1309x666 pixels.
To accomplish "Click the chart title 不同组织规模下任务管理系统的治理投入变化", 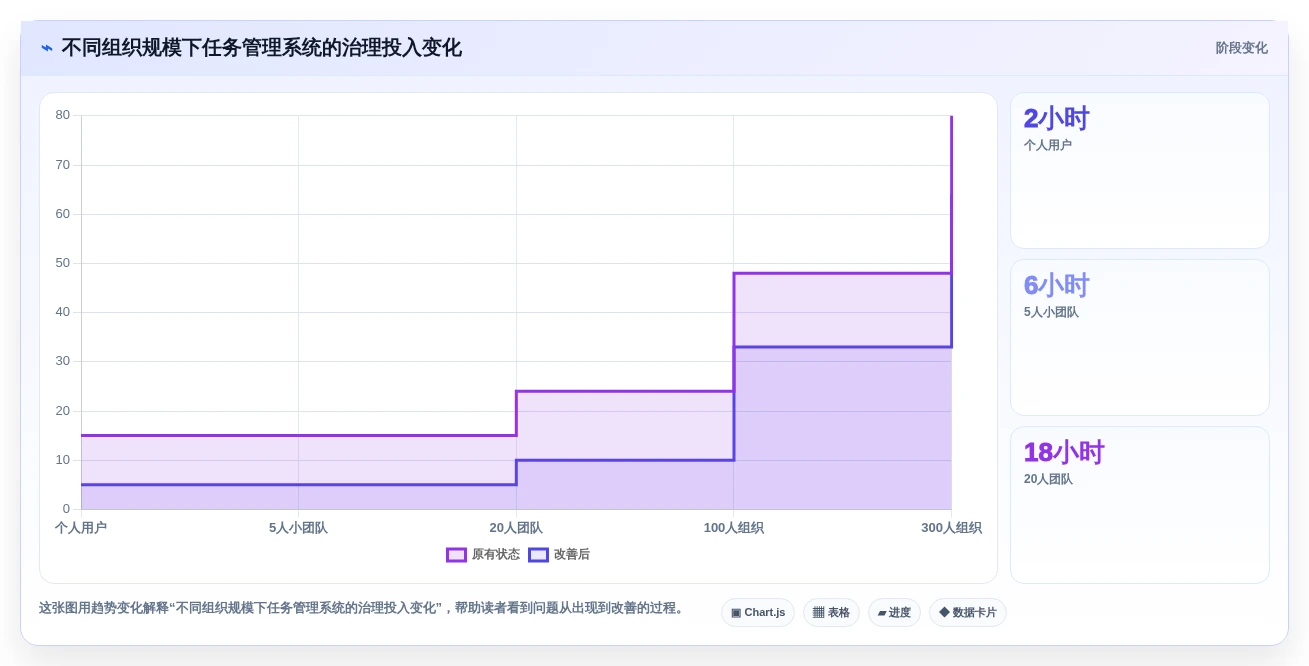I will click(261, 48).
